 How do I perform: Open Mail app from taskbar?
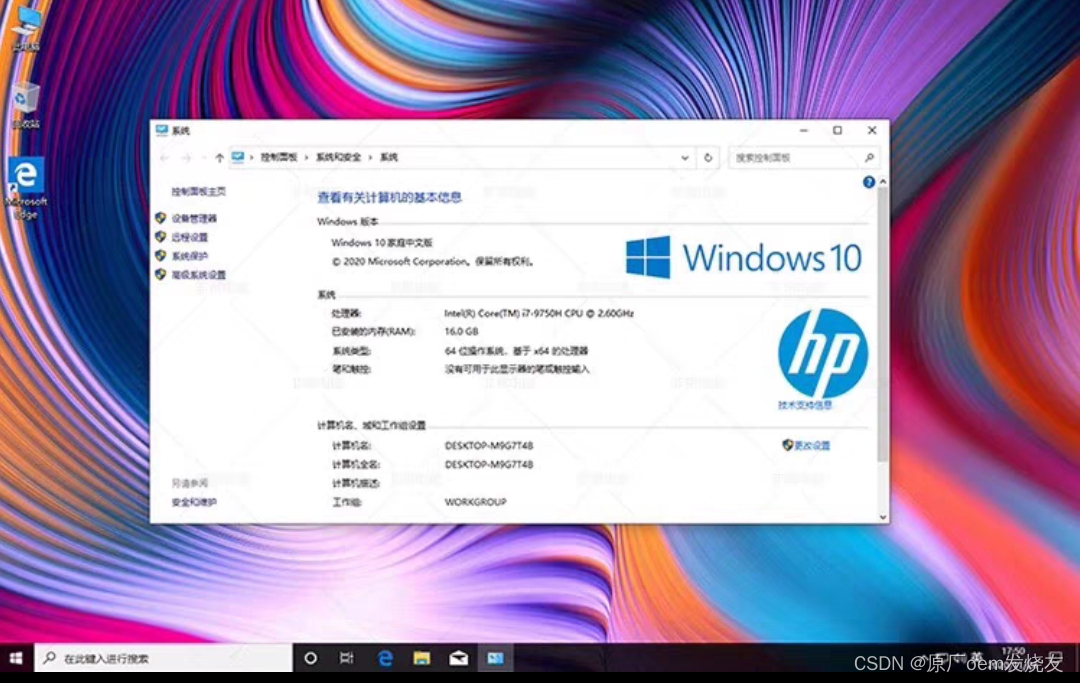(459, 658)
